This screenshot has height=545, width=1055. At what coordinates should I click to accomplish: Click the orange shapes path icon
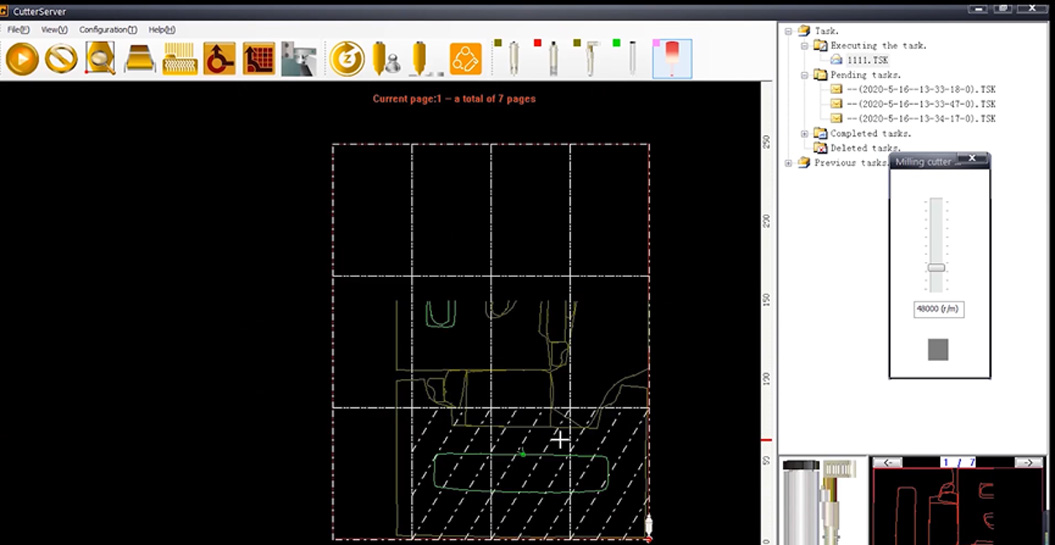click(465, 59)
